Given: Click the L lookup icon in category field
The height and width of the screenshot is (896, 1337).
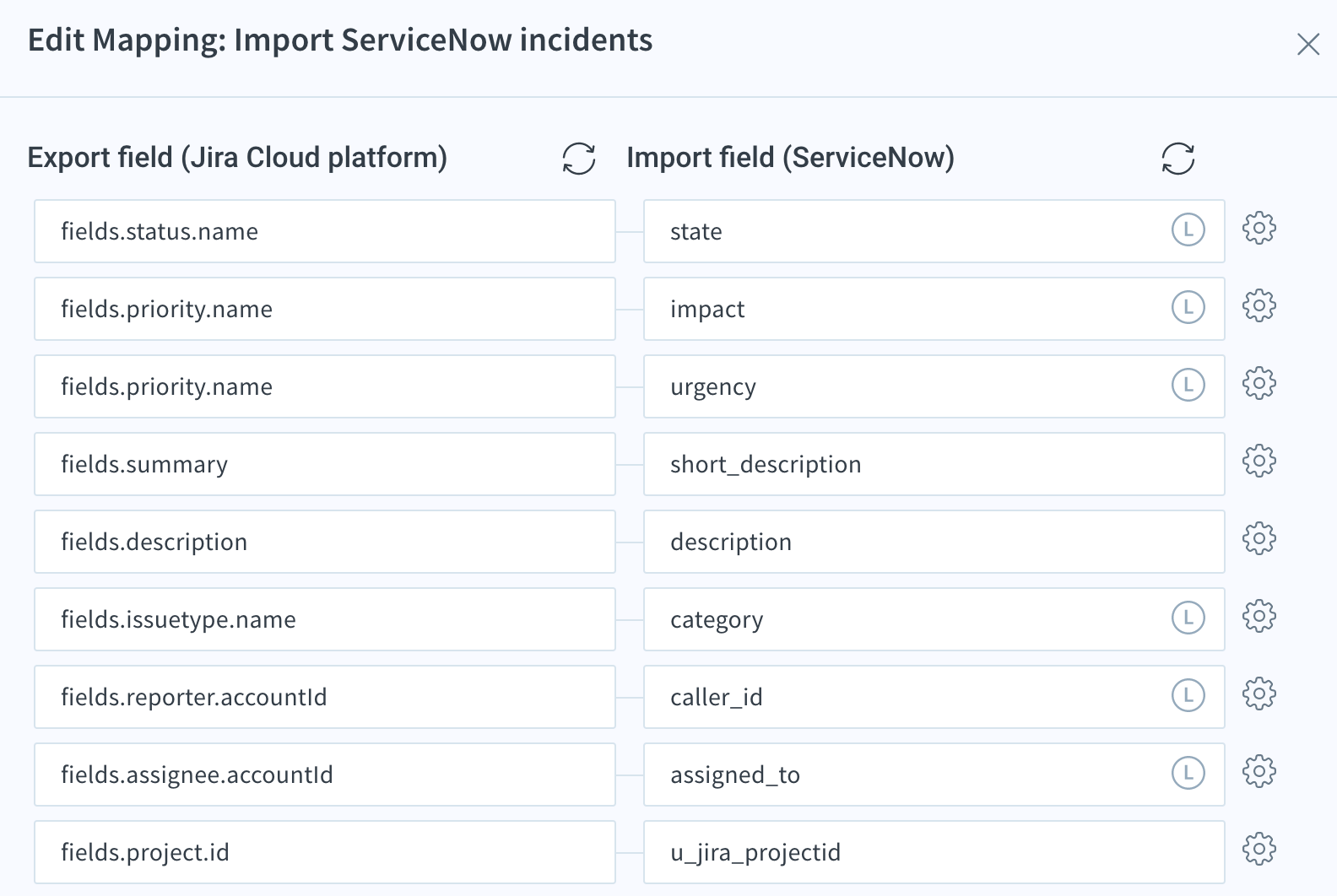Looking at the screenshot, I should pos(1188,618).
